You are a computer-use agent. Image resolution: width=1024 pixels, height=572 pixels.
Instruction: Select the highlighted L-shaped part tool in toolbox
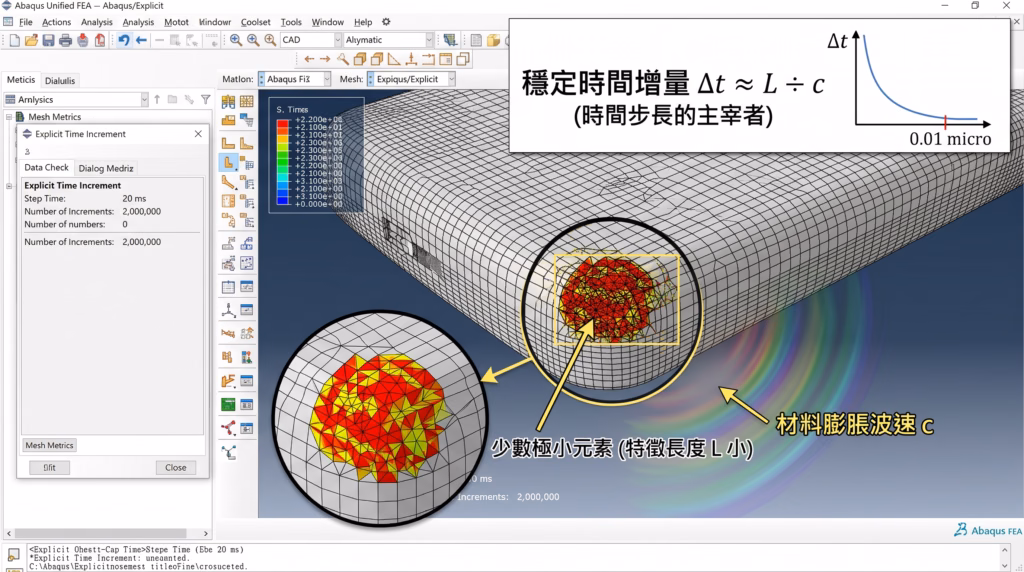click(x=229, y=162)
